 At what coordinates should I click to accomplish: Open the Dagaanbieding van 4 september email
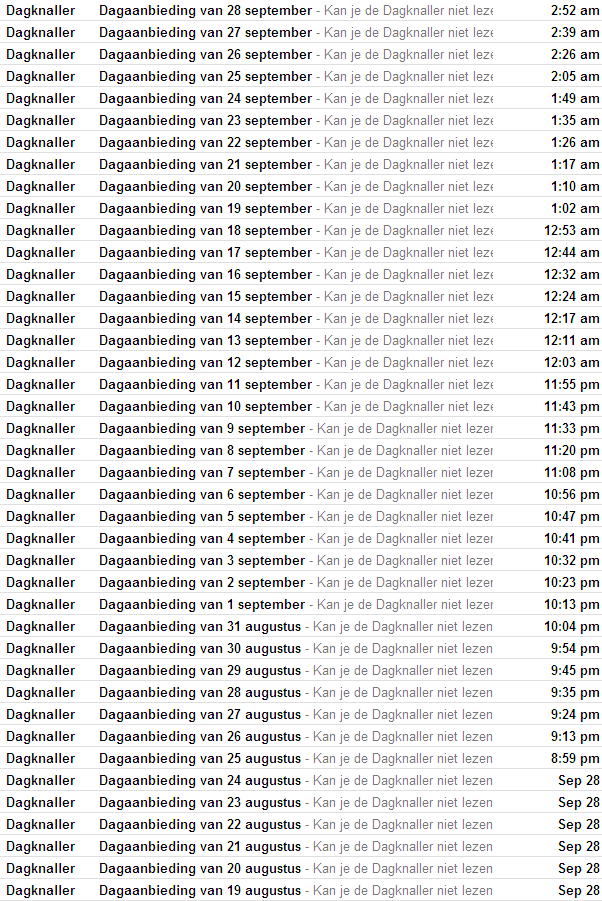coord(301,538)
